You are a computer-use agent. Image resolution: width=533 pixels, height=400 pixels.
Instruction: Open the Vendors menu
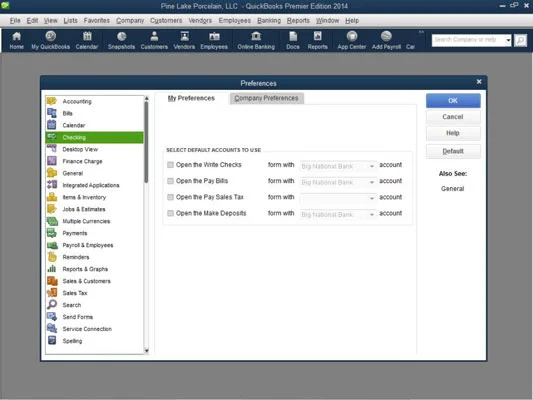click(200, 21)
